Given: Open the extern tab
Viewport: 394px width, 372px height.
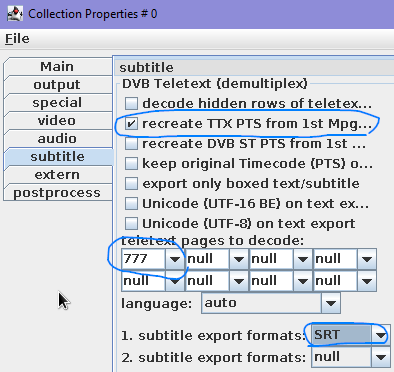Looking at the screenshot, I should (57, 175).
